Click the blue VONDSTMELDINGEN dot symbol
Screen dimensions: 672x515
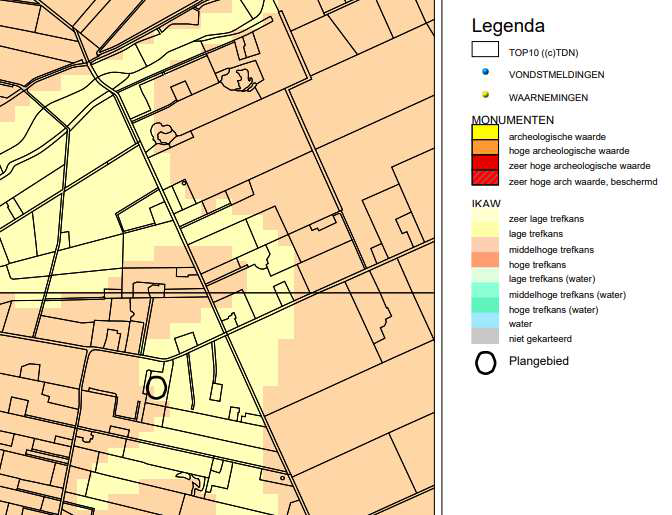click(x=486, y=72)
